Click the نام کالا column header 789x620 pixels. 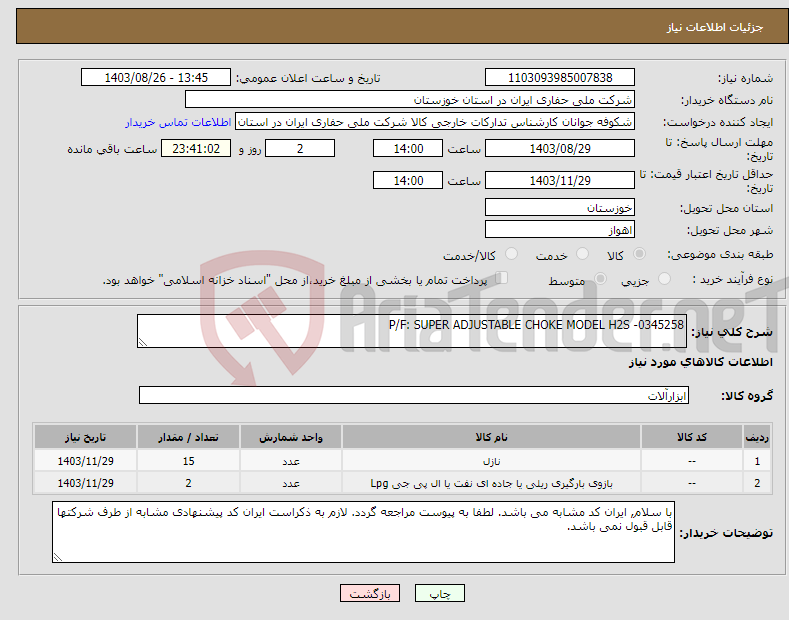pos(491,437)
